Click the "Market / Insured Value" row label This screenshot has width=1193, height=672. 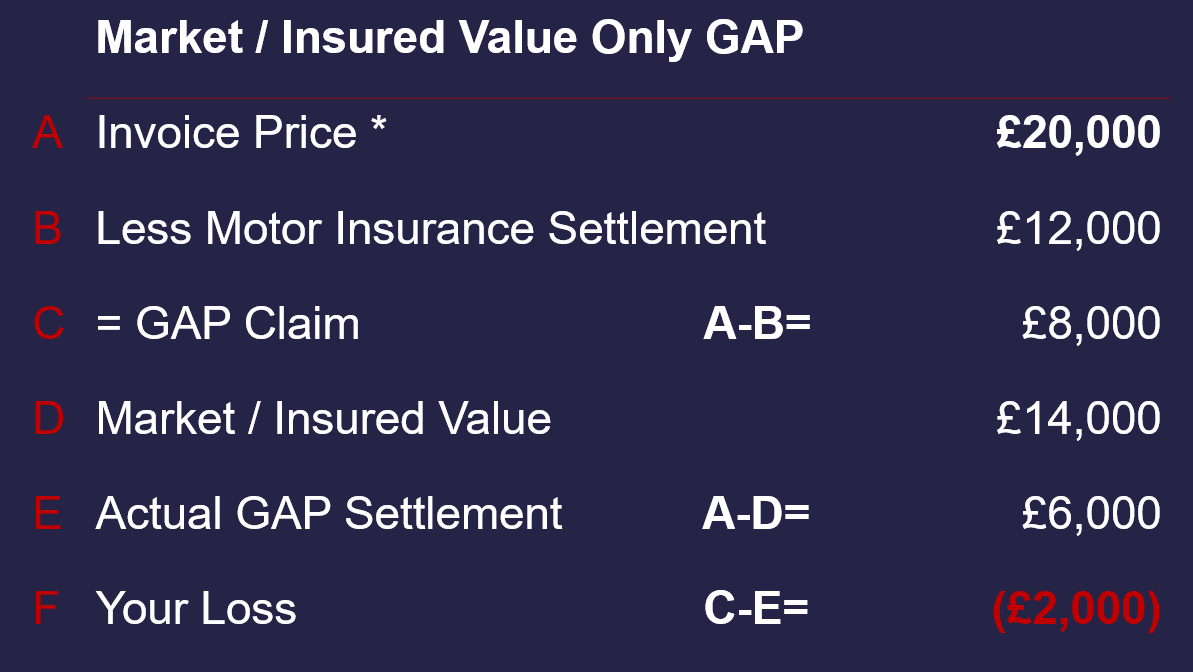(x=323, y=418)
